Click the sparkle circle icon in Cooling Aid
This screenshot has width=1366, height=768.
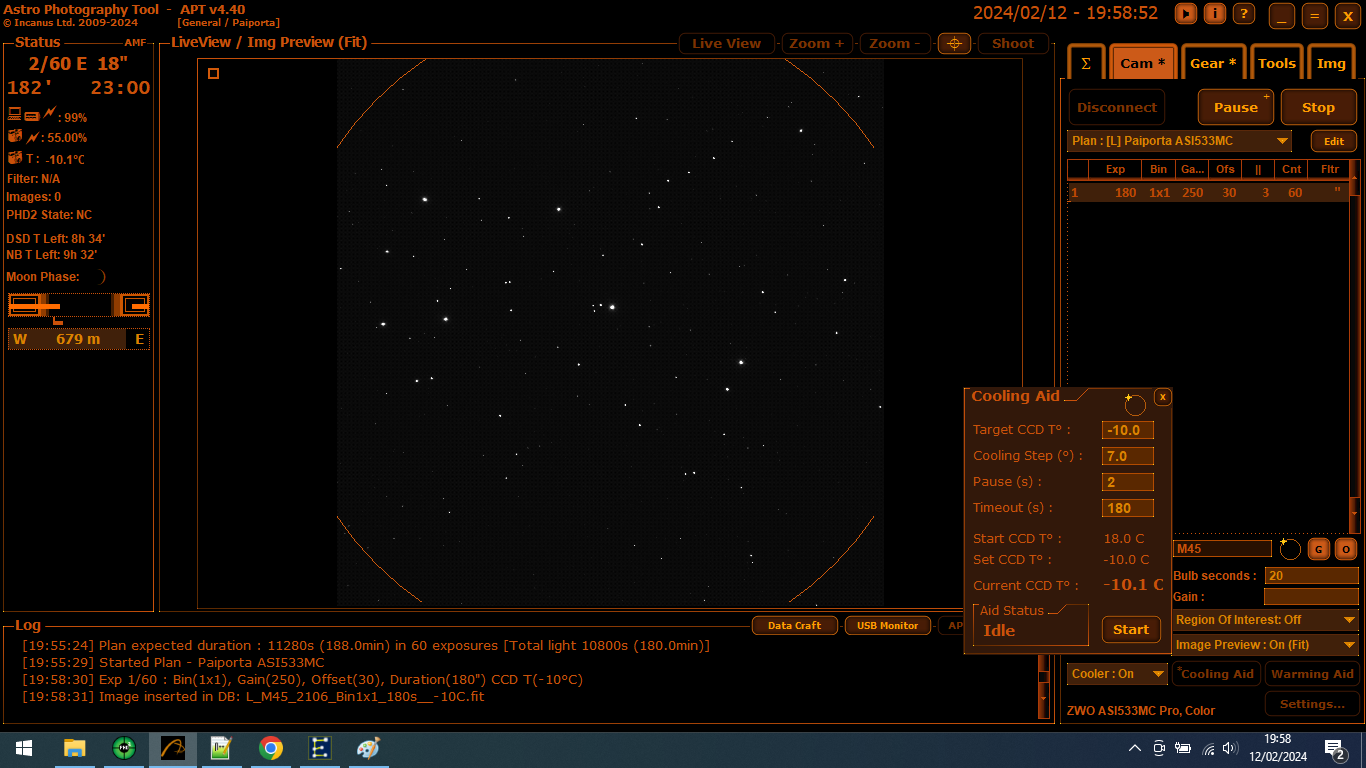click(1134, 403)
